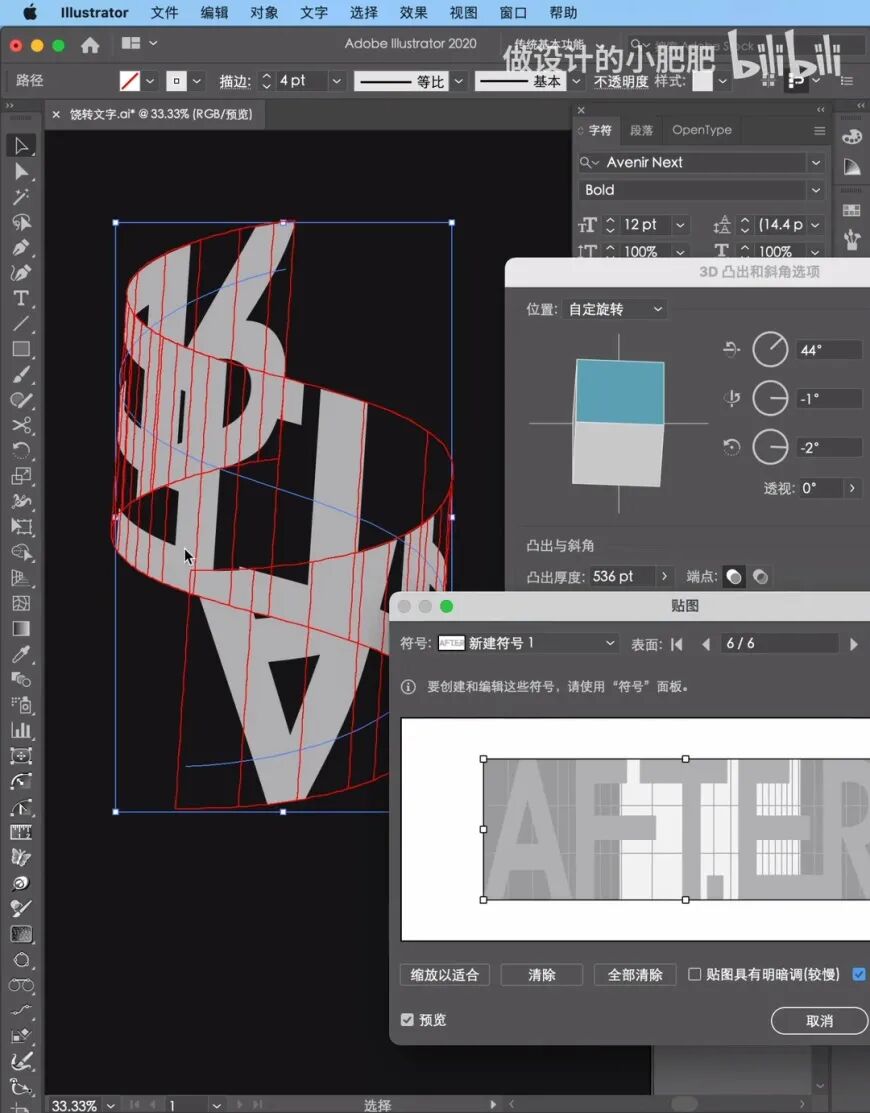Open the Apple menu
Screen dimensions: 870x1113
pos(30,13)
